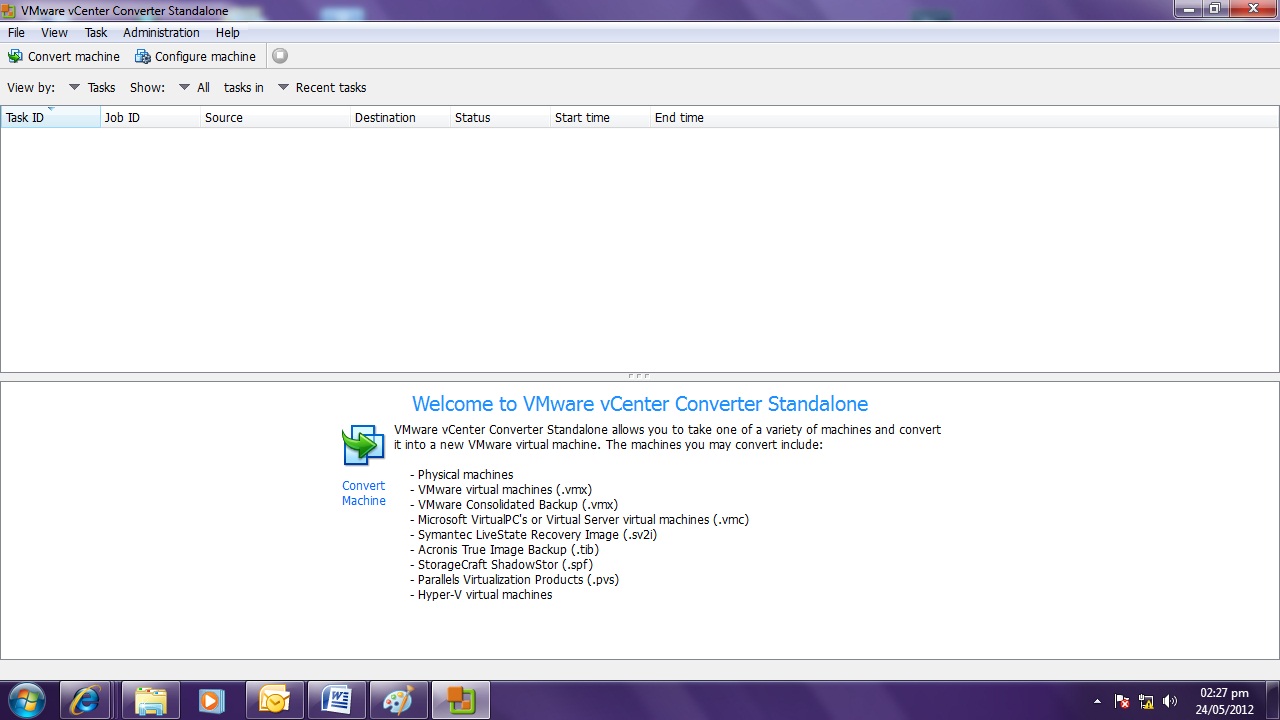The image size is (1280, 720).
Task: Click the welcome heading text
Action: pyautogui.click(x=640, y=404)
